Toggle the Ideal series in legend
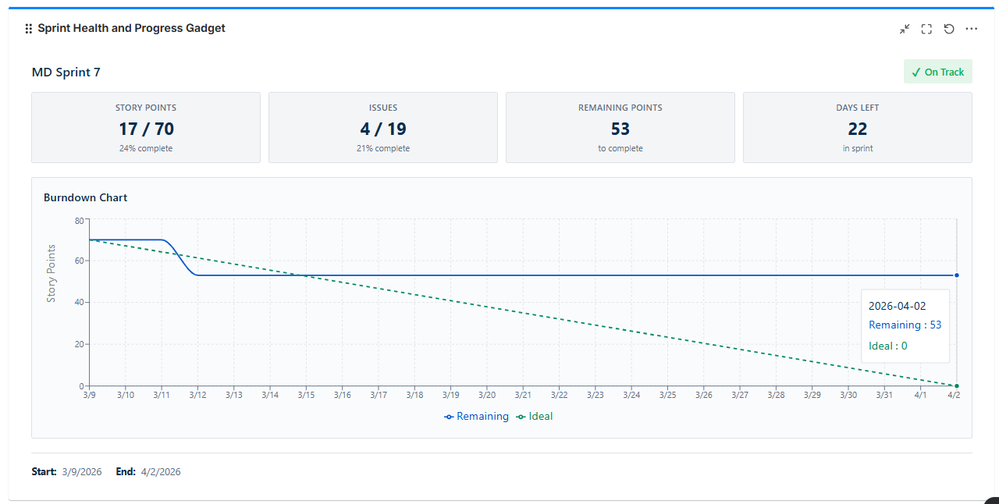Viewport: 999px width, 504px height. tap(534, 417)
